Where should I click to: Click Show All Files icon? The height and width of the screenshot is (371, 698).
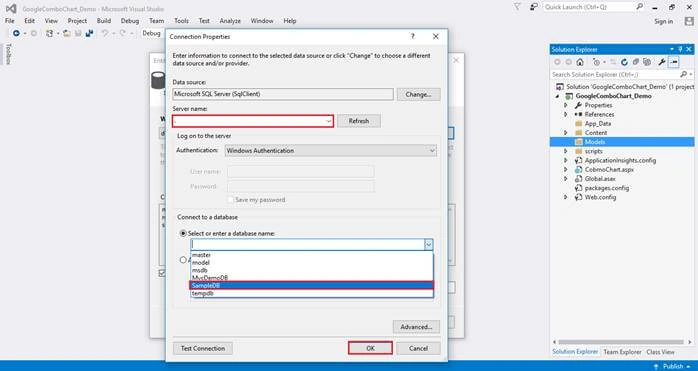pos(647,62)
